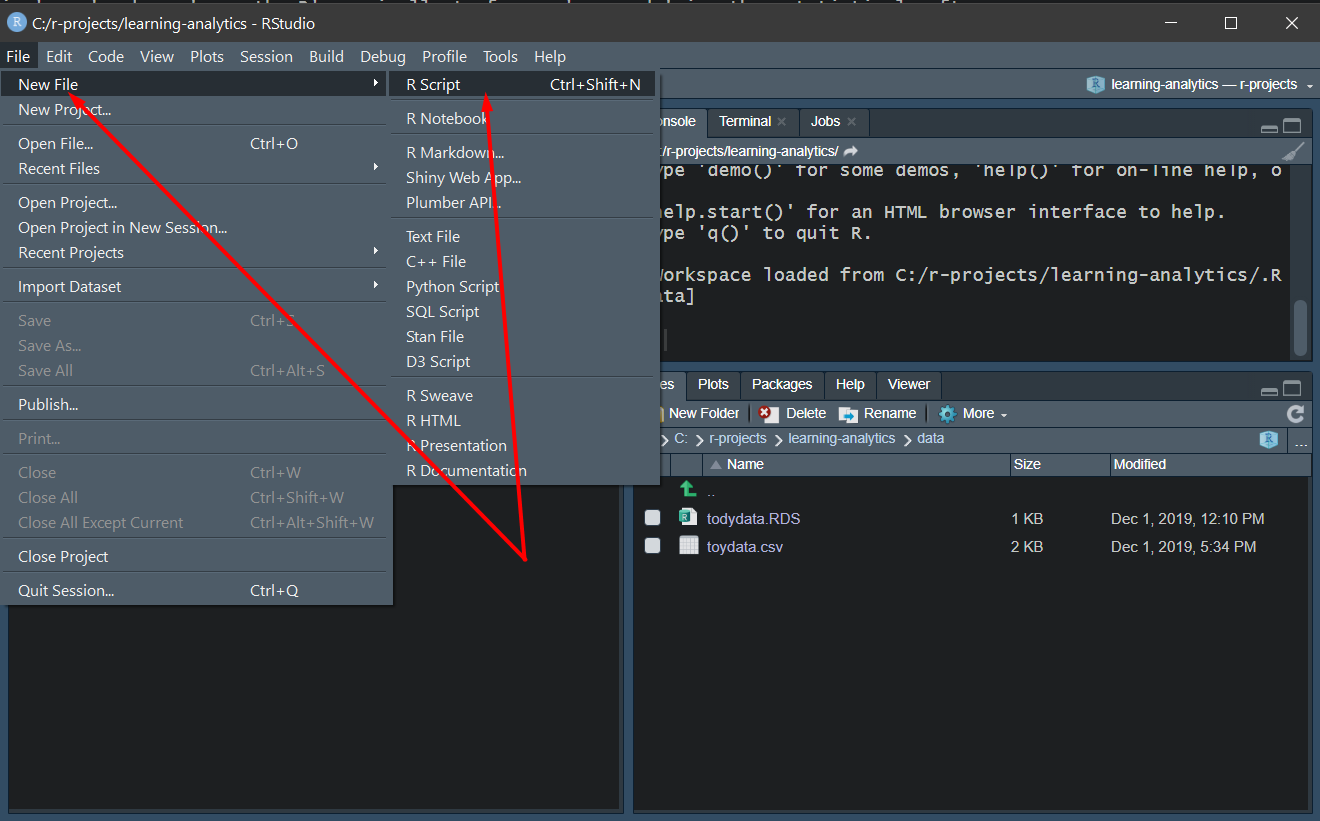Click the project directory cube icon in Files pane

coord(1269,440)
